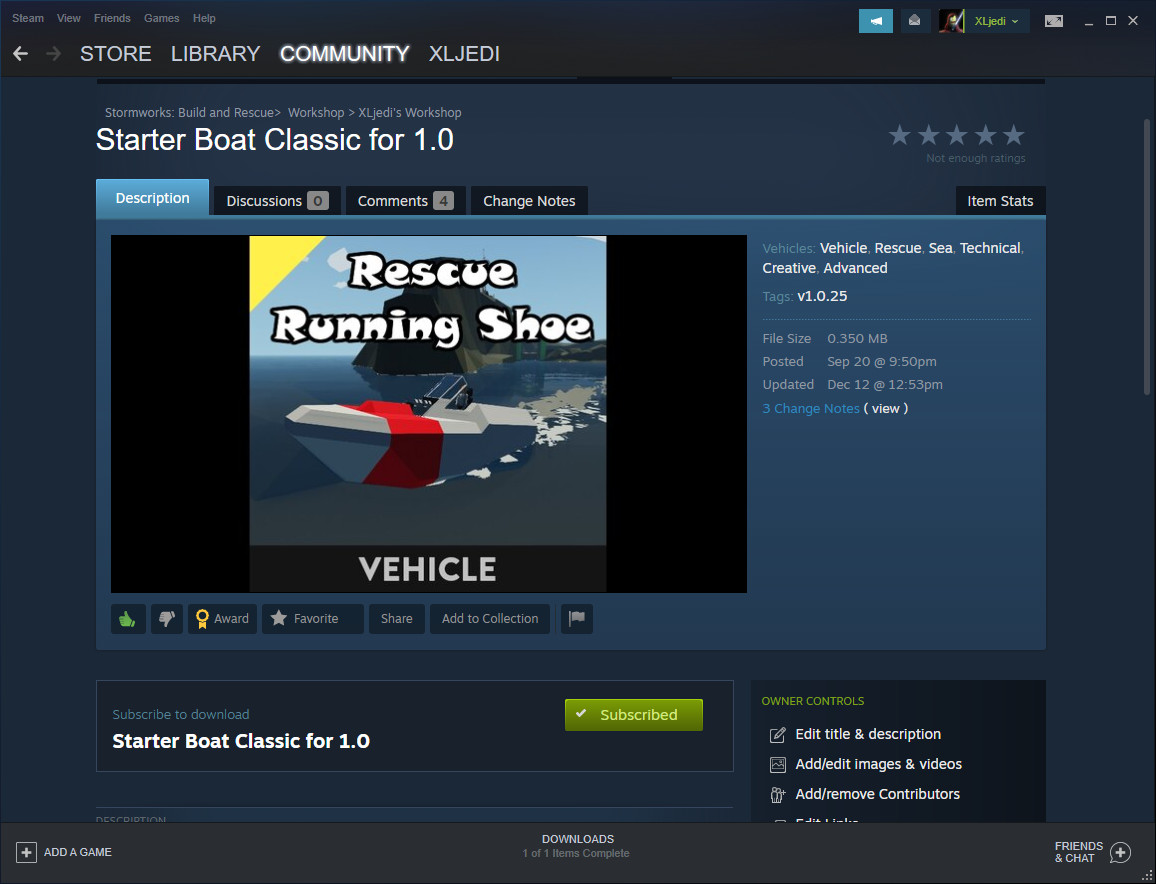Screen dimensions: 1156x884
Task: Expand the XLjedi account dropdown
Action: coord(996,21)
